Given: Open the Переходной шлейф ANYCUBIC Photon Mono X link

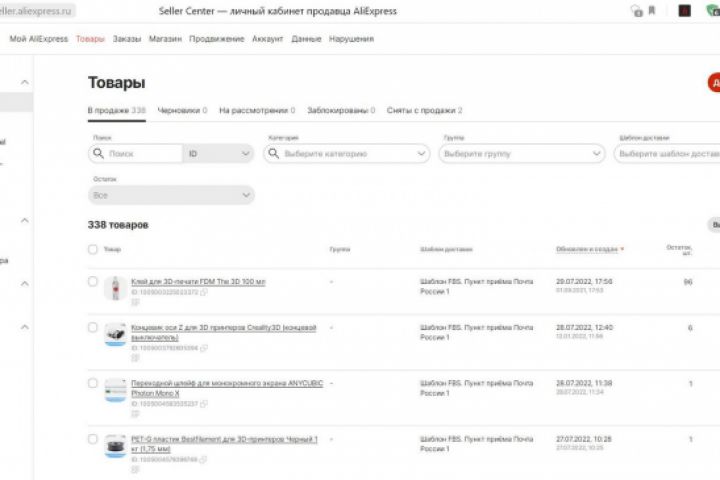Looking at the screenshot, I should [x=227, y=388].
